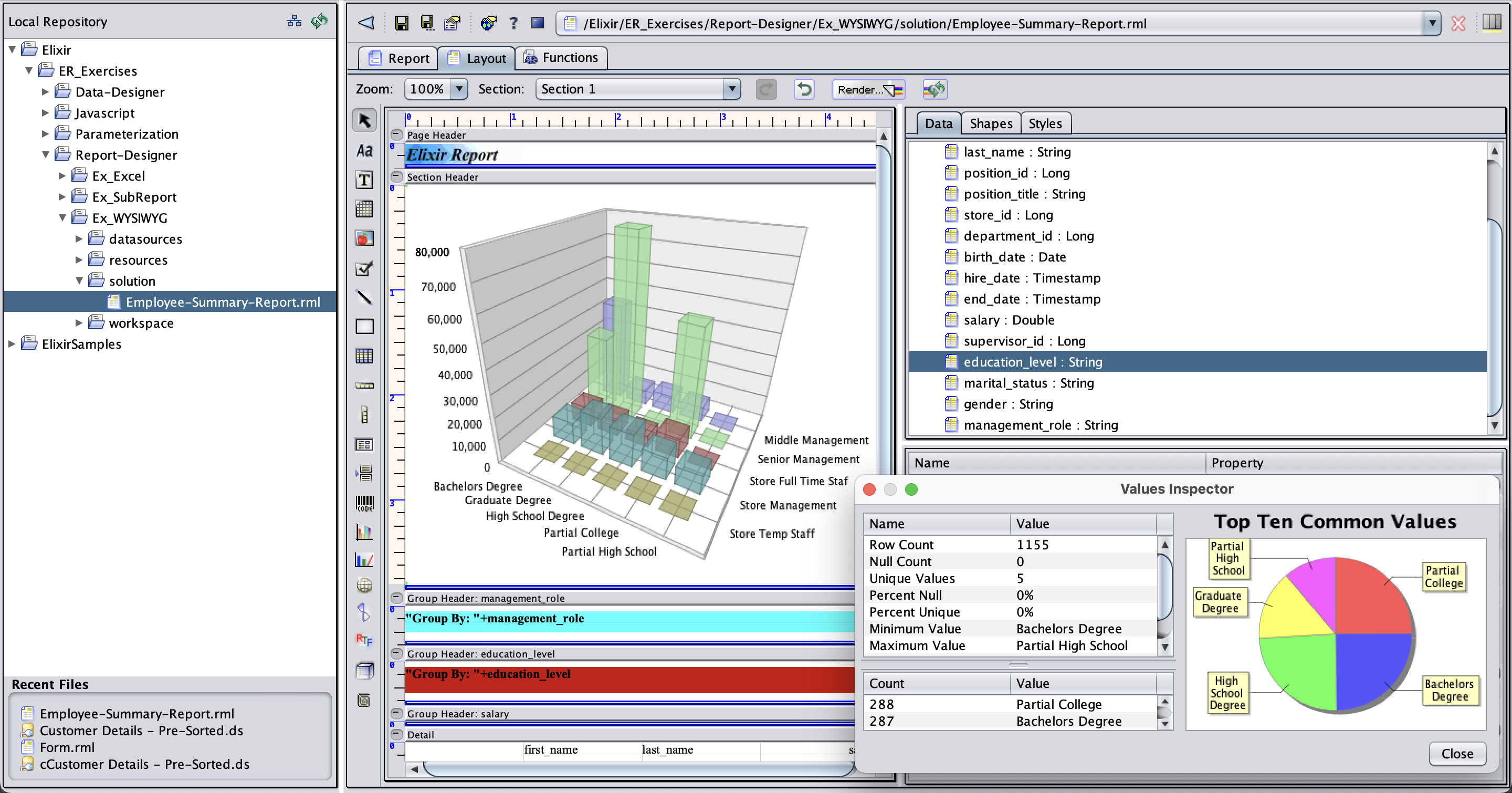
Task: Switch to the Shapes tab
Action: pyautogui.click(x=990, y=124)
